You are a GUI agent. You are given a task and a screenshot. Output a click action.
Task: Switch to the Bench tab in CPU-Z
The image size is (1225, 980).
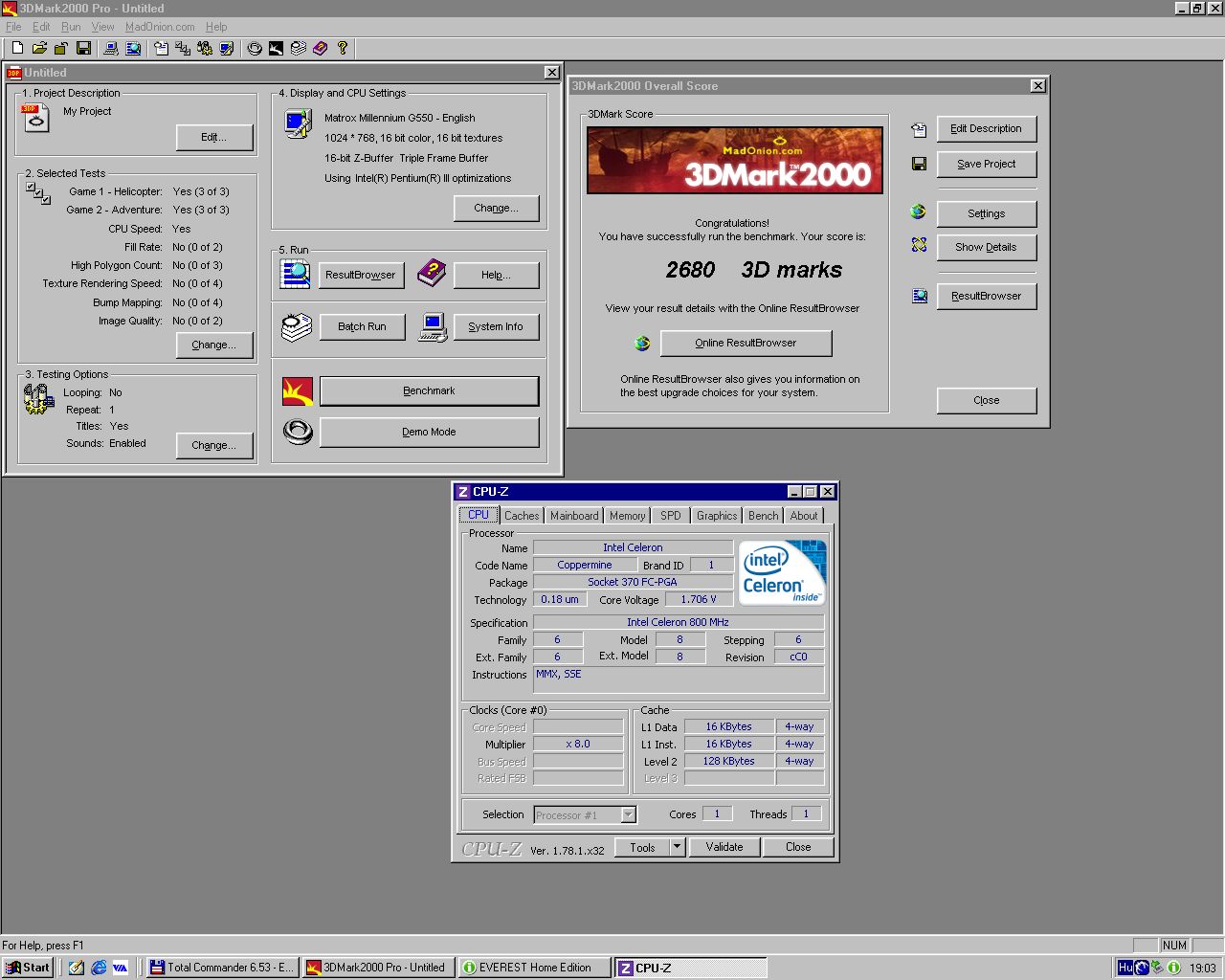point(763,516)
